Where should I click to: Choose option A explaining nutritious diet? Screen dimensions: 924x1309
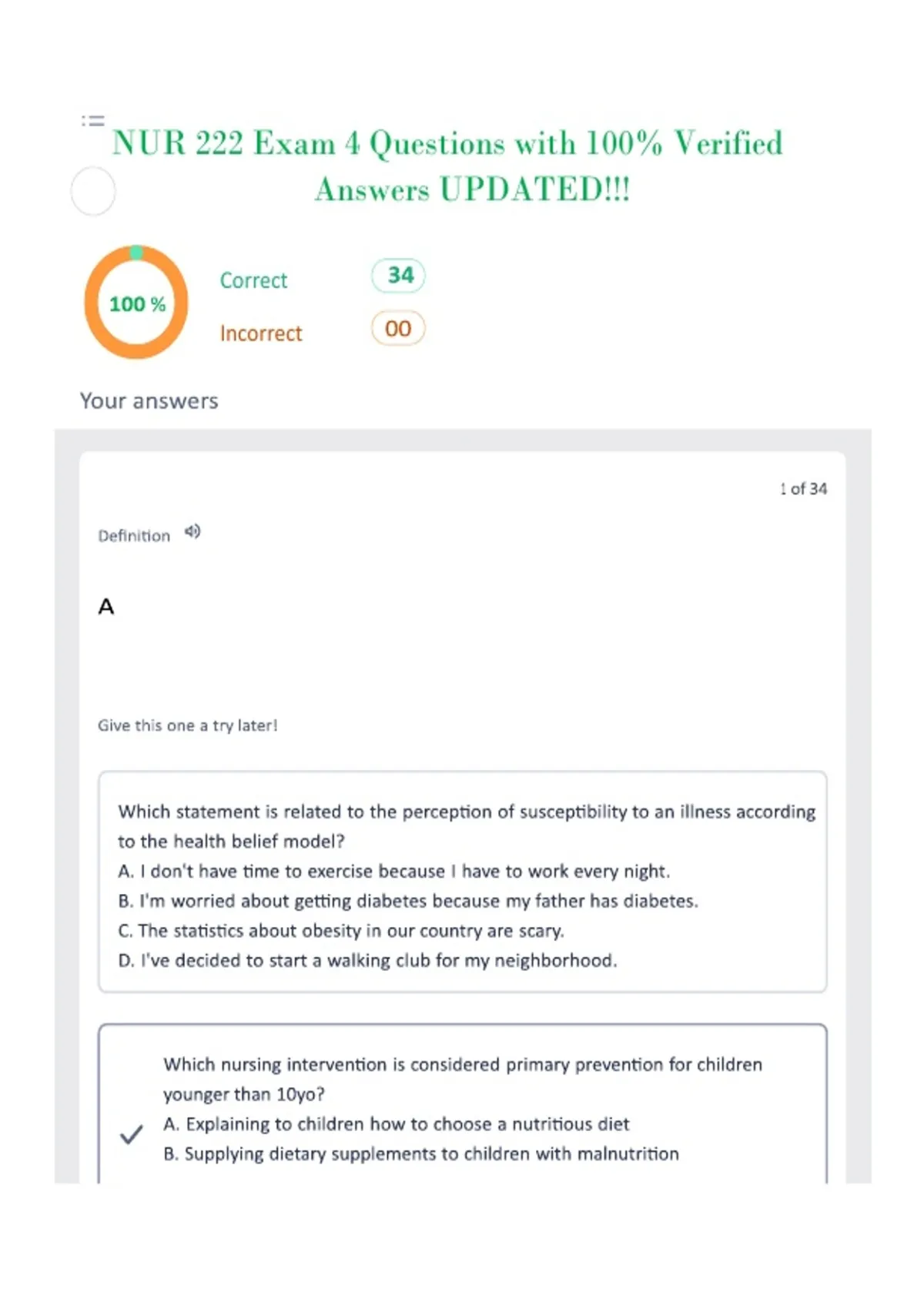(x=397, y=1124)
